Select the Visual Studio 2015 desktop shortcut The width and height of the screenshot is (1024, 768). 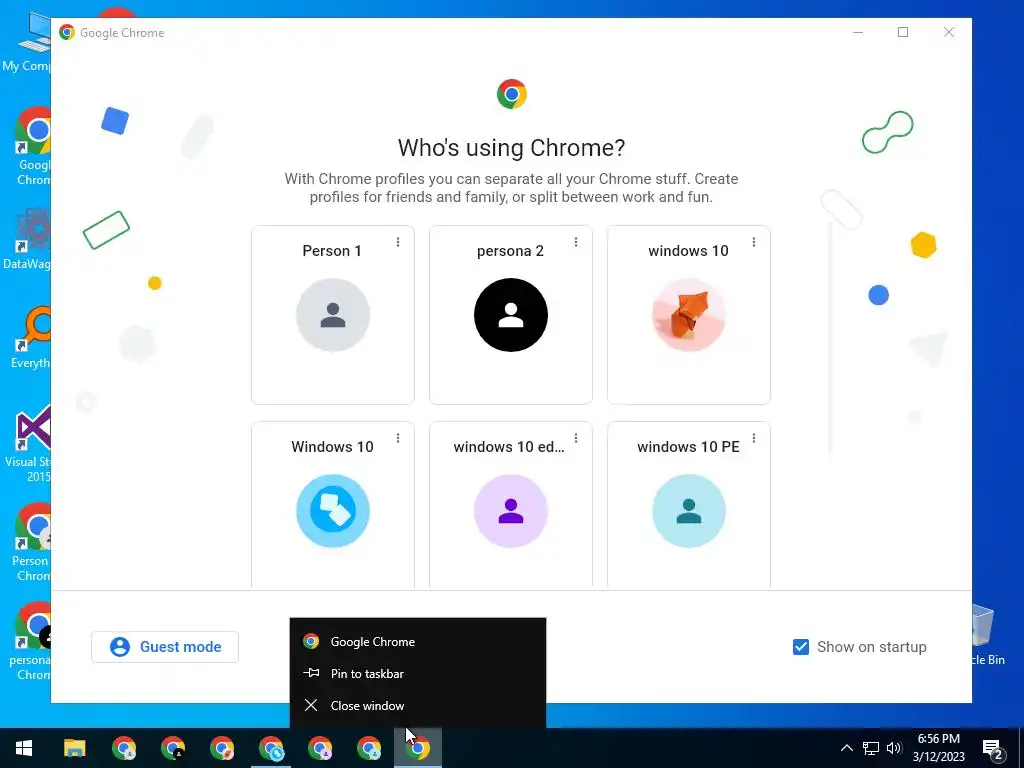point(27,444)
